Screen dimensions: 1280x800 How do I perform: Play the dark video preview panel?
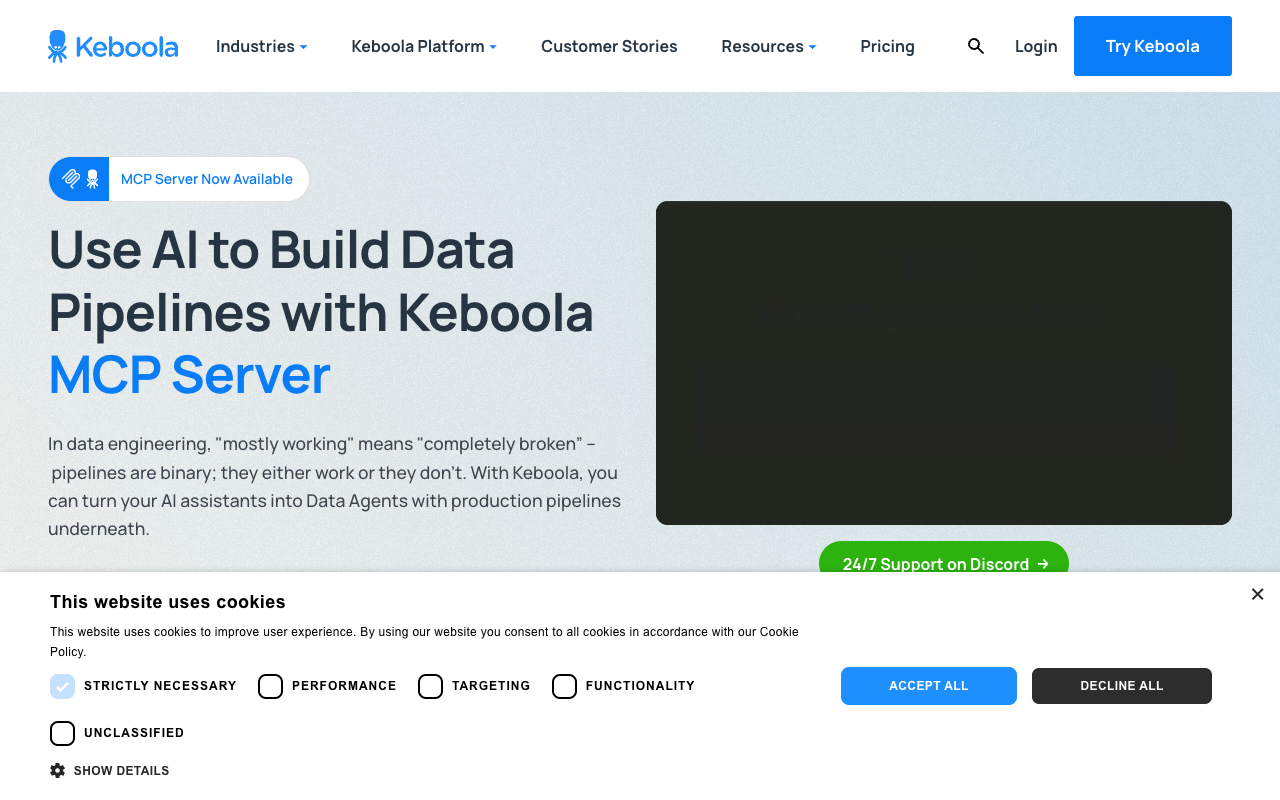click(944, 363)
